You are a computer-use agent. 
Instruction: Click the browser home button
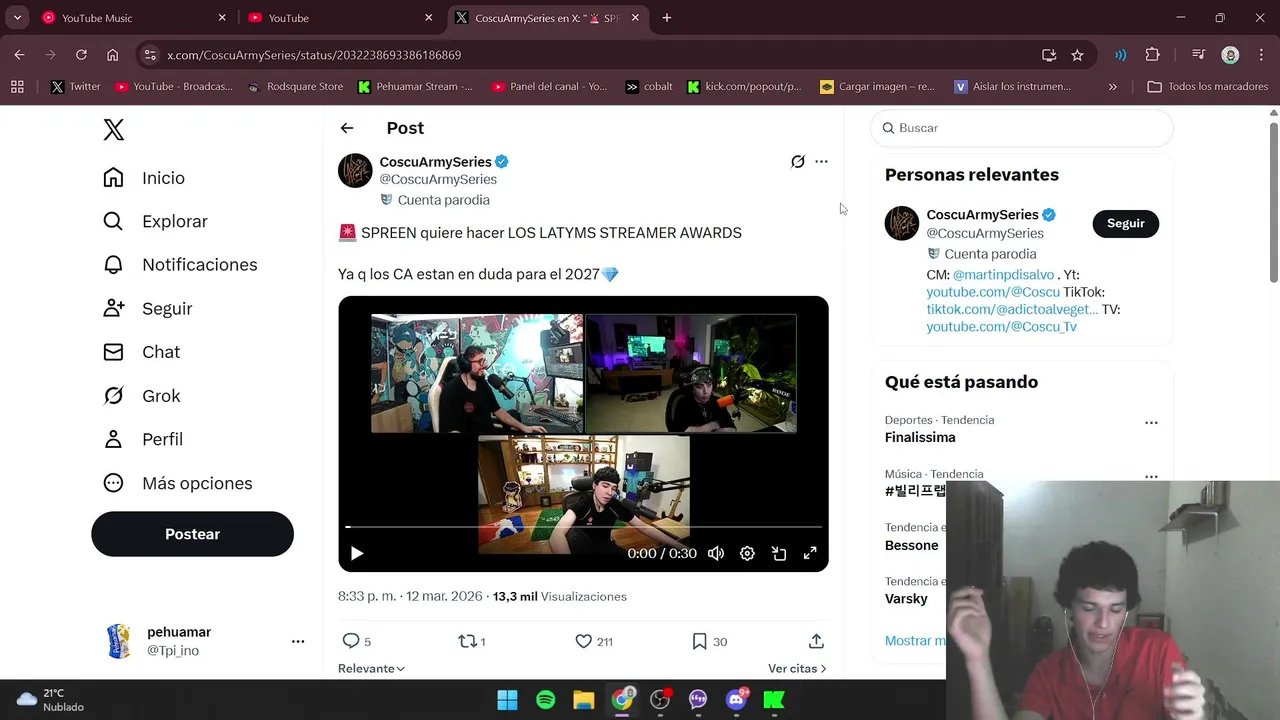[x=112, y=55]
